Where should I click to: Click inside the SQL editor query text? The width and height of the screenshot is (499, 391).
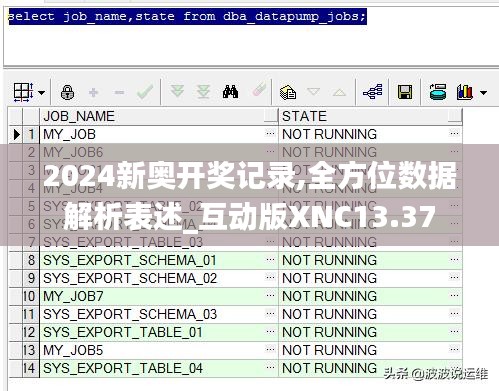pos(187,16)
